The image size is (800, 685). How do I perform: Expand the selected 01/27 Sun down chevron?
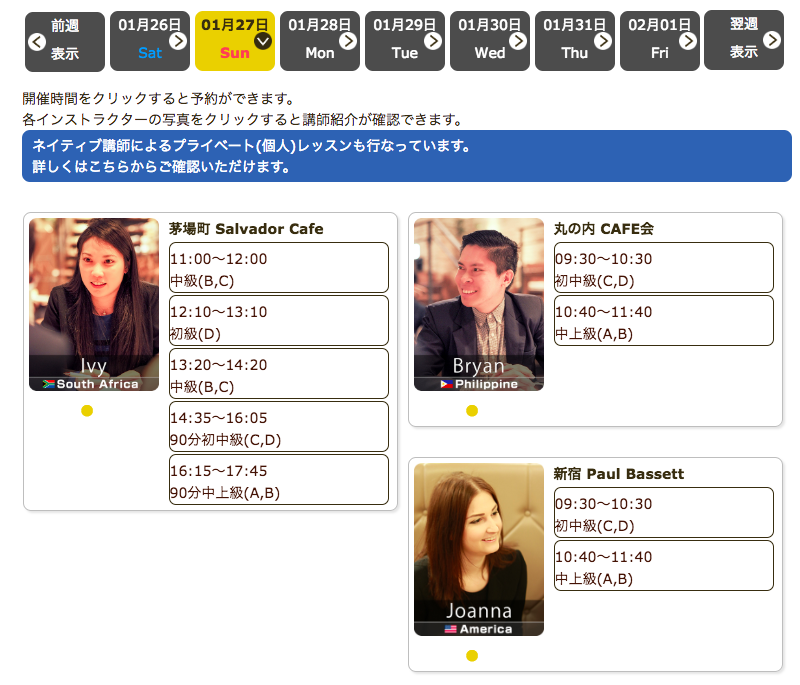(x=263, y=41)
